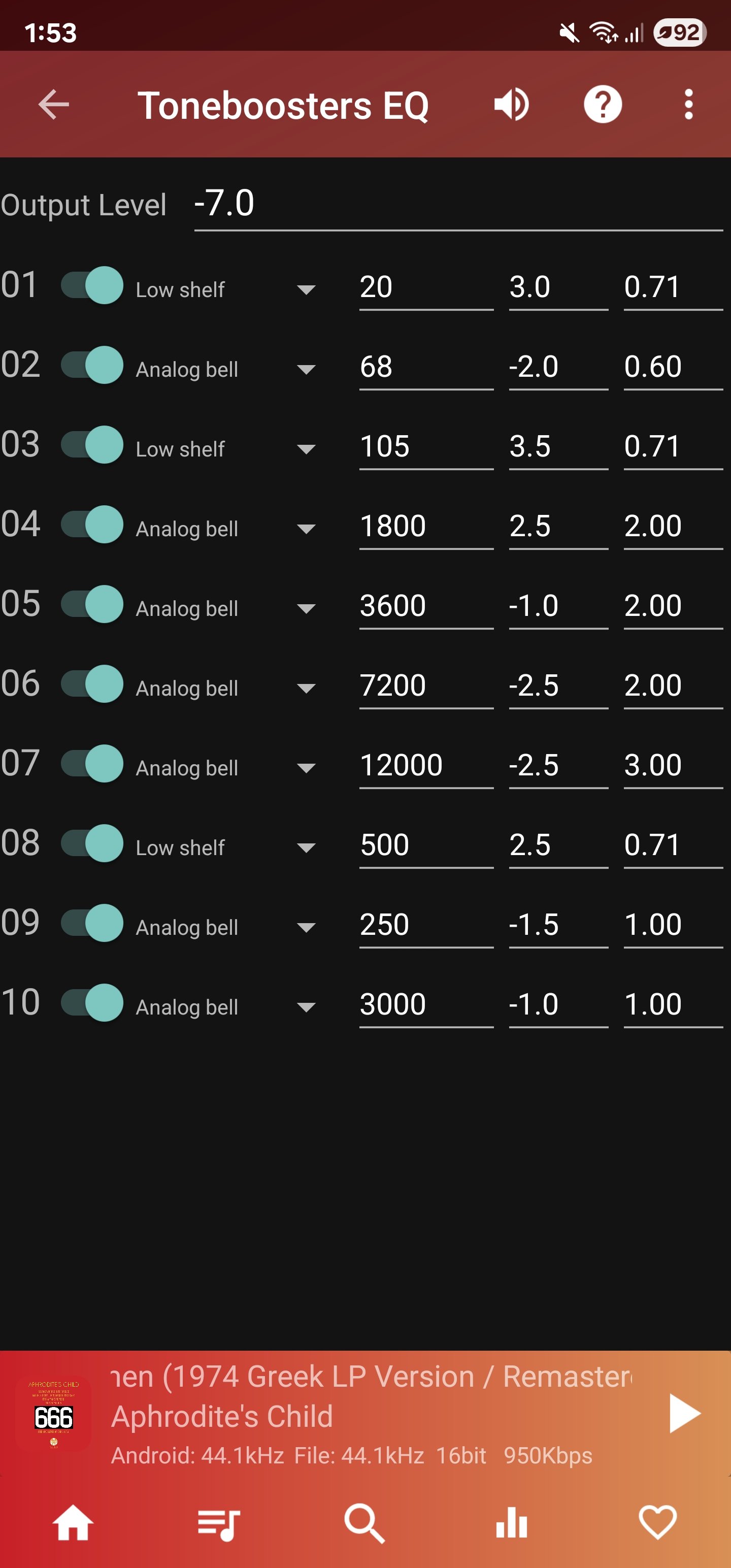Disable EQ band 01 toggle
The width and height of the screenshot is (731, 1568).
[x=92, y=285]
